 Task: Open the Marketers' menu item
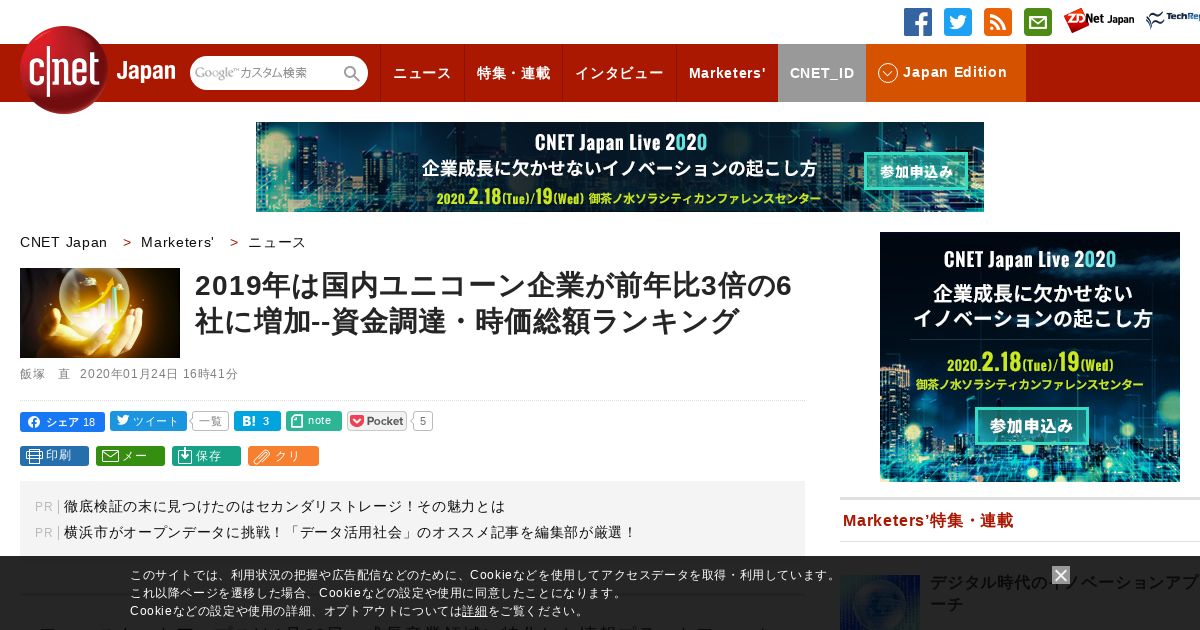[x=727, y=73]
